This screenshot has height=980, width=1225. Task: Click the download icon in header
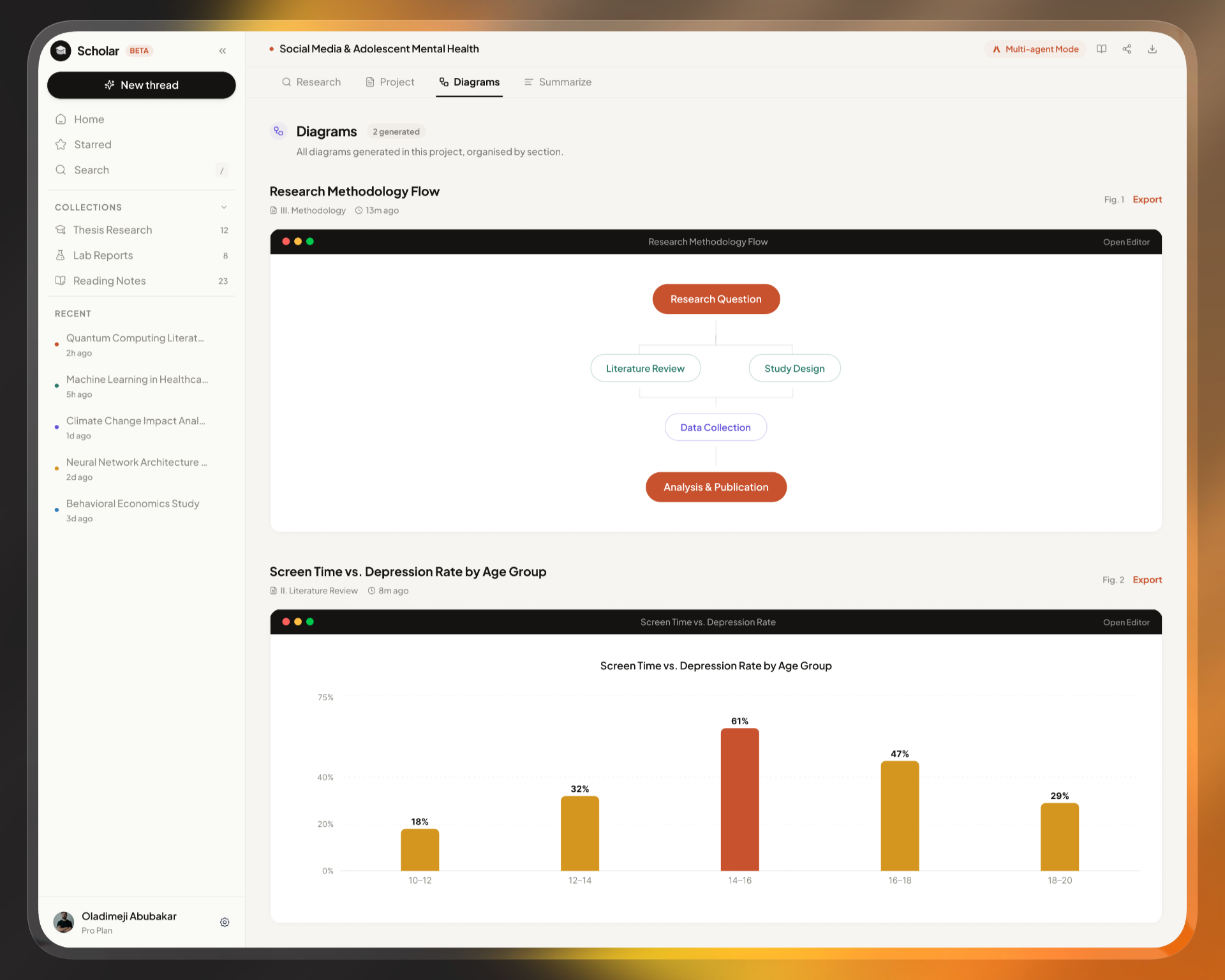(1152, 49)
